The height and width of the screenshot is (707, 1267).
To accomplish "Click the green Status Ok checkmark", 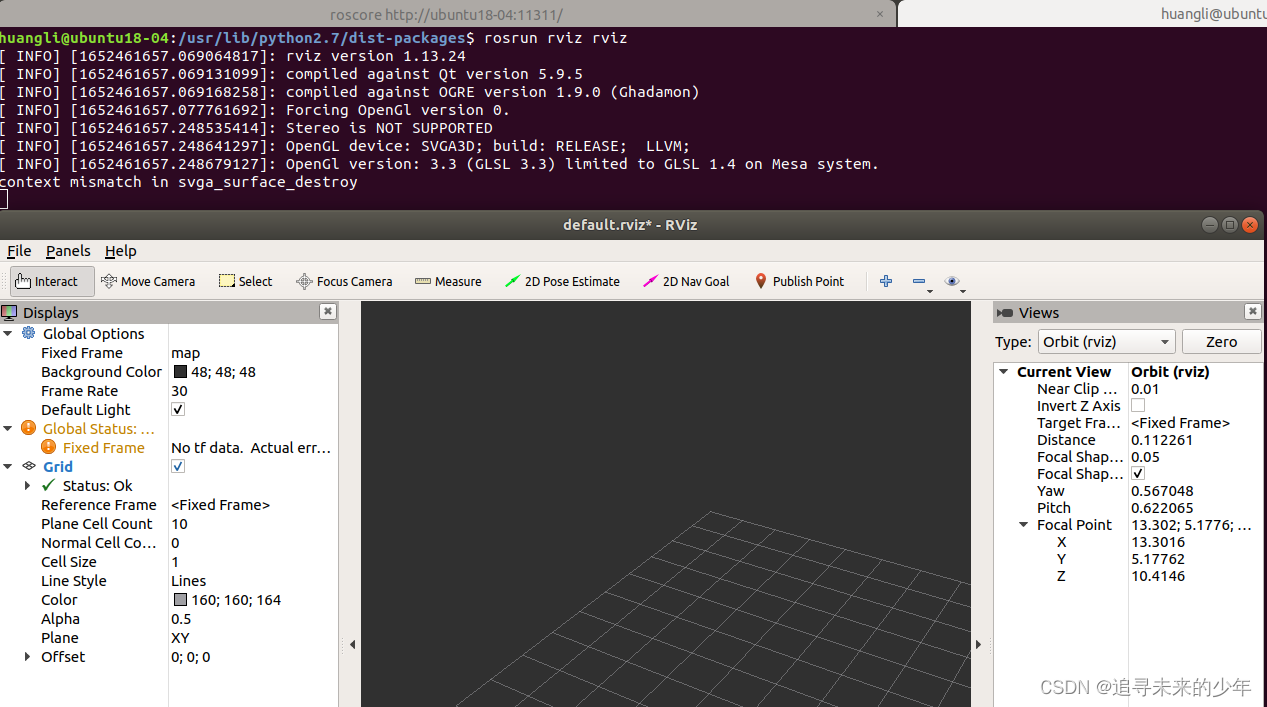I will pos(48,485).
